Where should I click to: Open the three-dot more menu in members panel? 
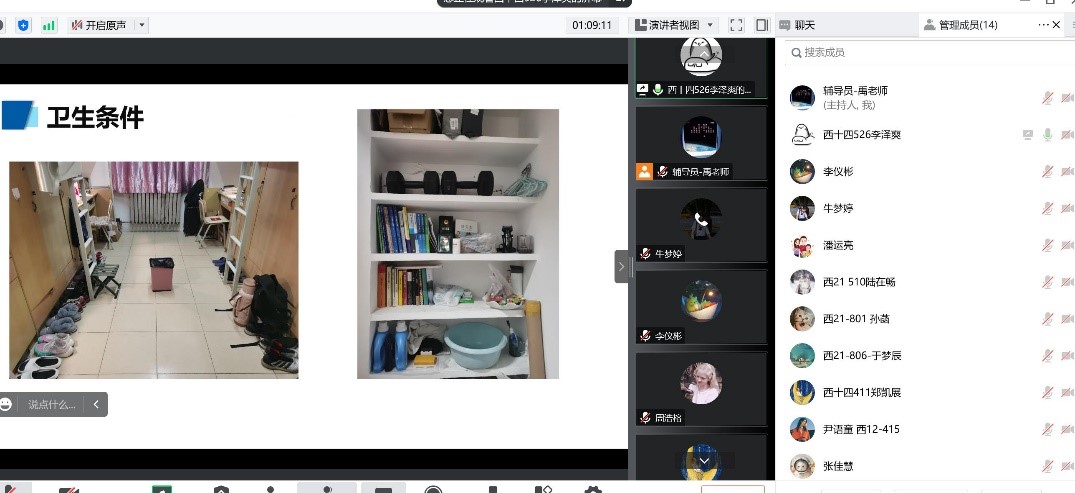point(1043,25)
